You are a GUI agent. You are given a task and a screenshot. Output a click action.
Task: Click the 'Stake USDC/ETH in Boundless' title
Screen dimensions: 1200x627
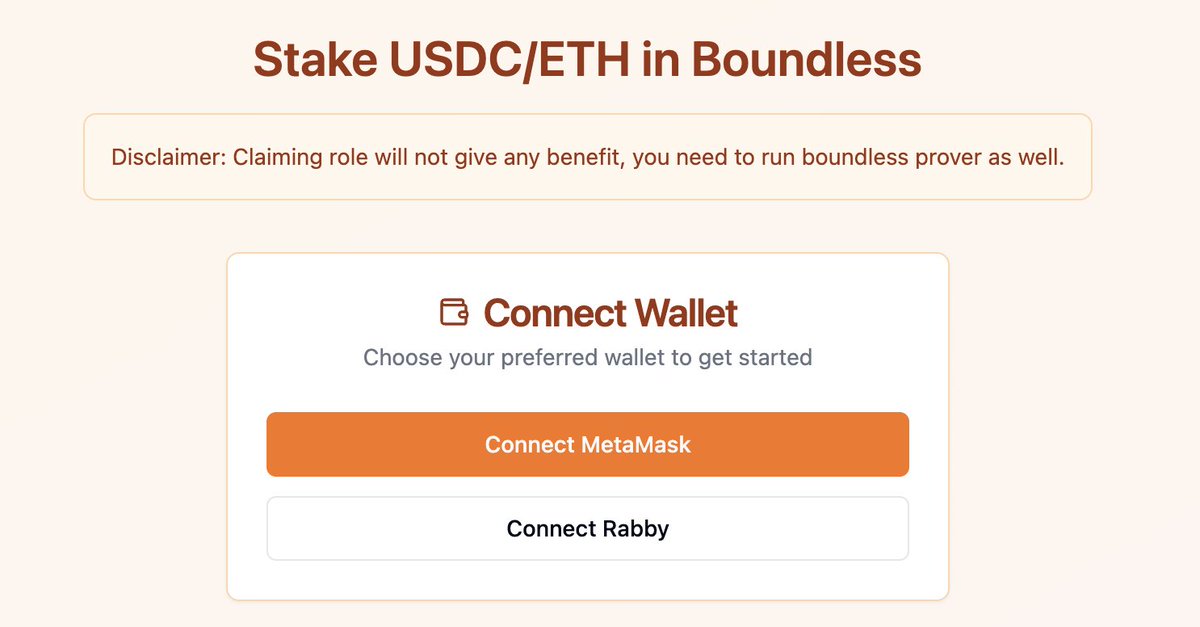click(x=587, y=59)
